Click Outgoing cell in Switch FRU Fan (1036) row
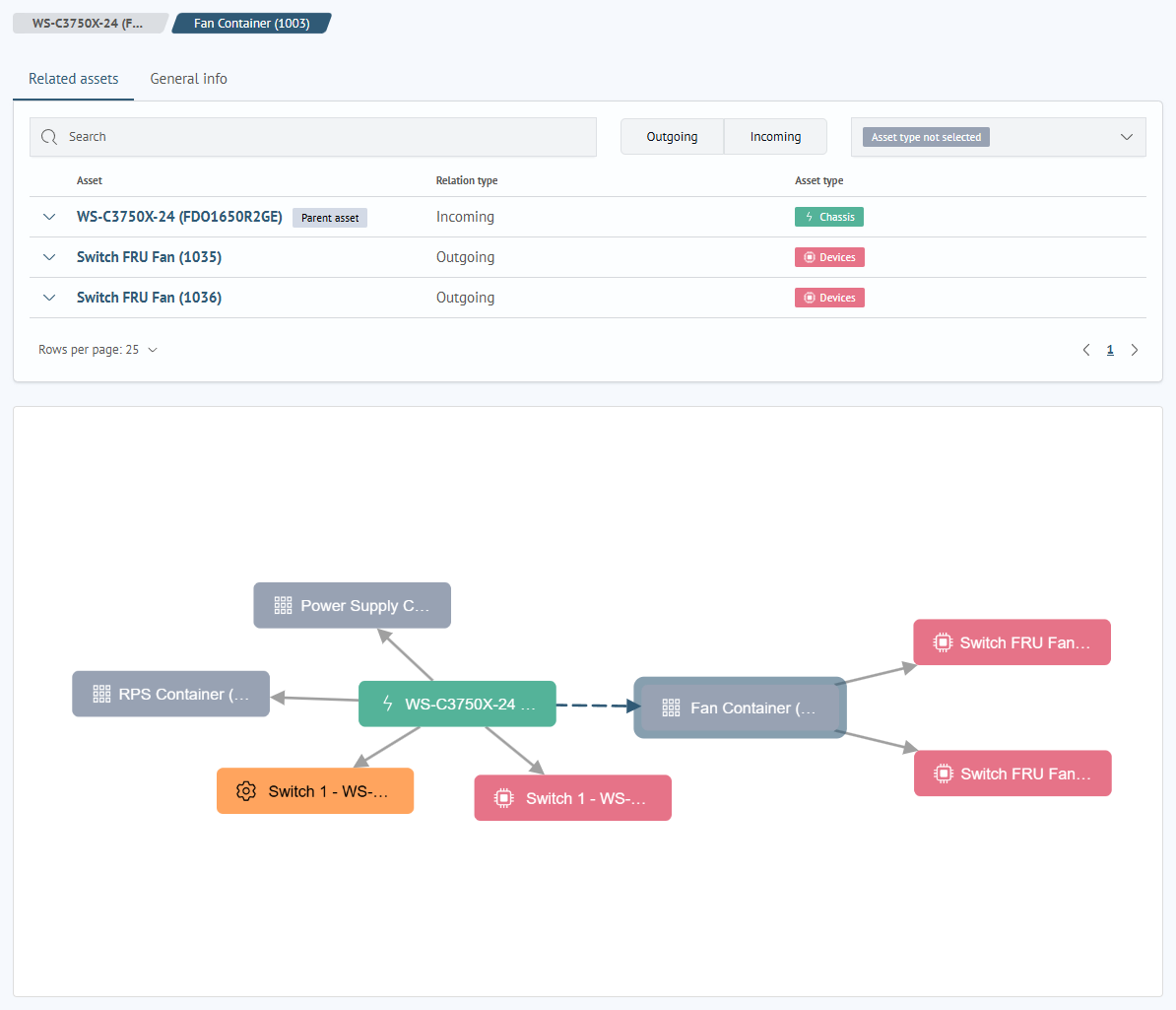Screen dimensions: 1176x1010 (465, 298)
